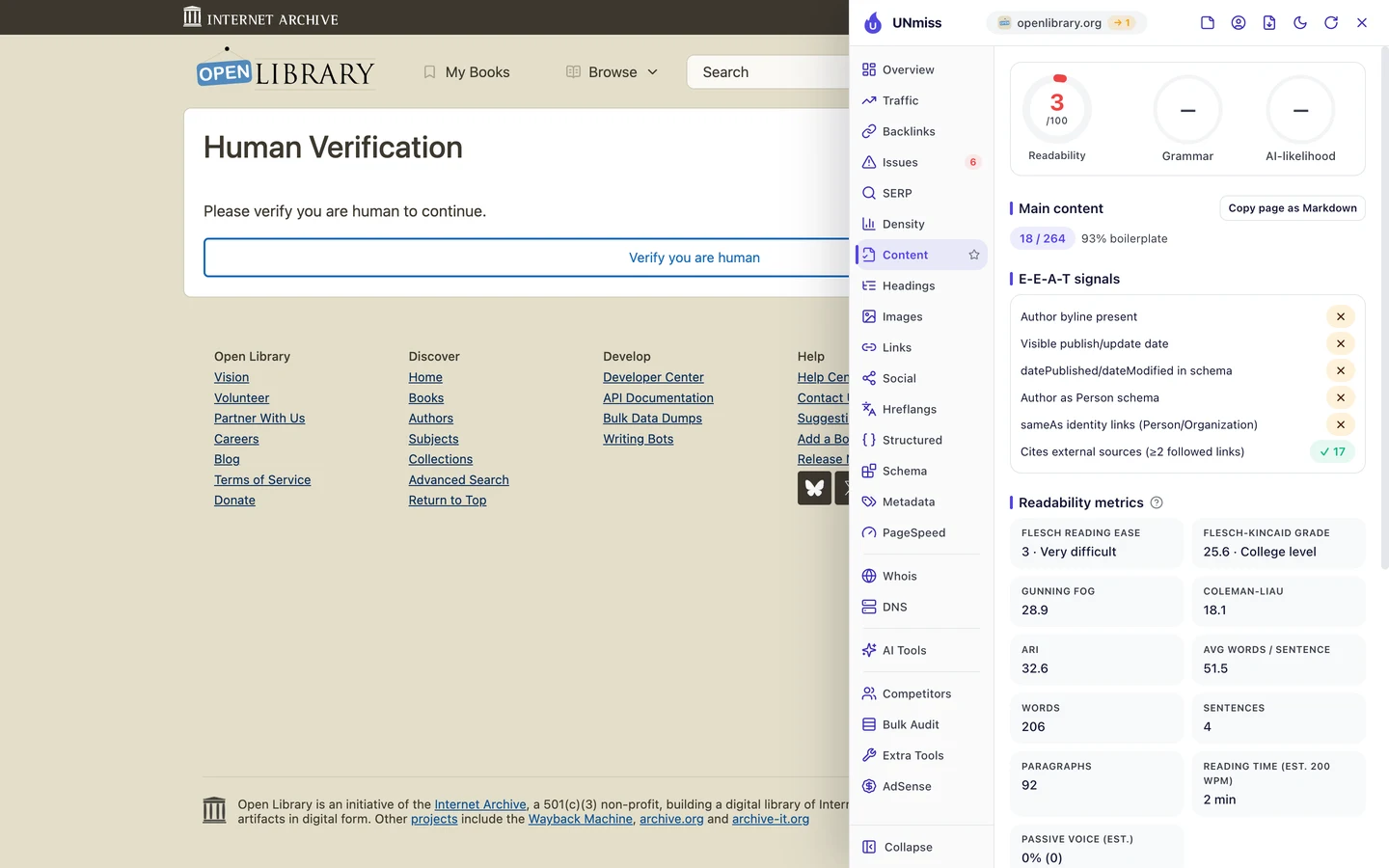Viewport: 1389px width, 868px height.
Task: Open the Developer Center footer link
Action: [653, 377]
